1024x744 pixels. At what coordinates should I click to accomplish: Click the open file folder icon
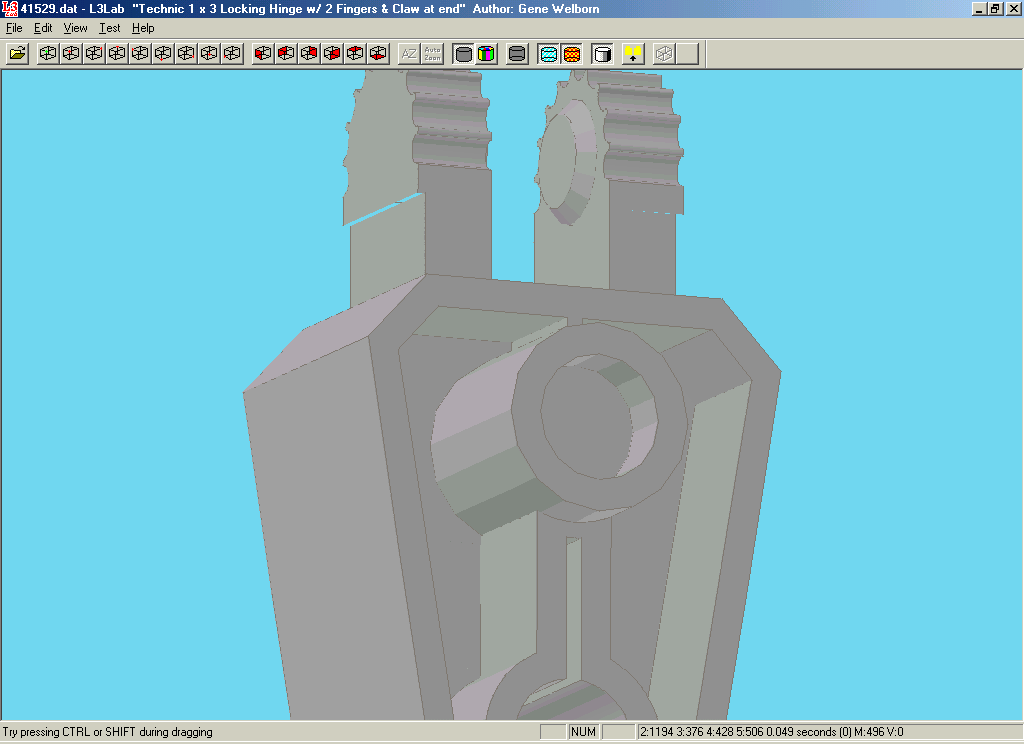17,54
